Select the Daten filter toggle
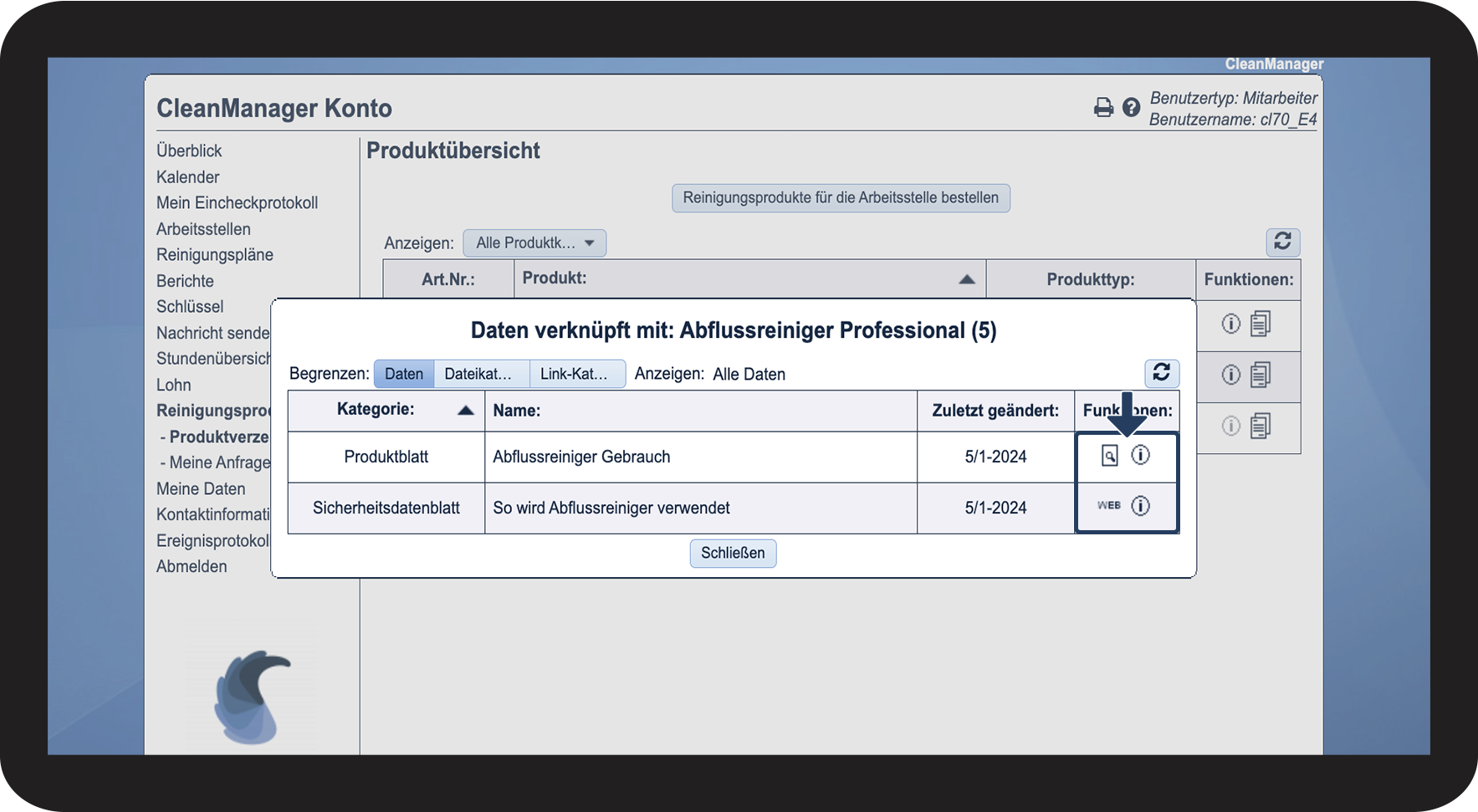This screenshot has width=1478, height=812. coord(403,374)
